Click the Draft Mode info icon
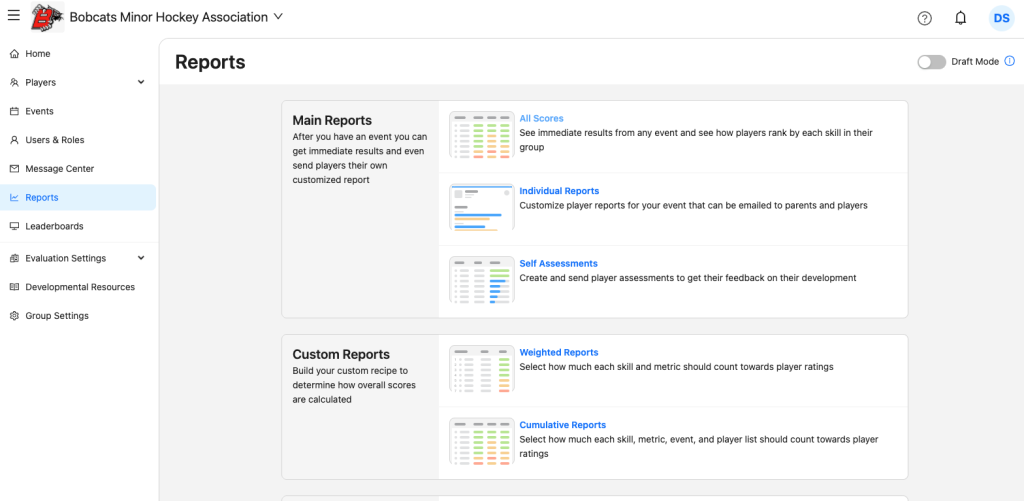1024x501 pixels. click(x=1009, y=62)
